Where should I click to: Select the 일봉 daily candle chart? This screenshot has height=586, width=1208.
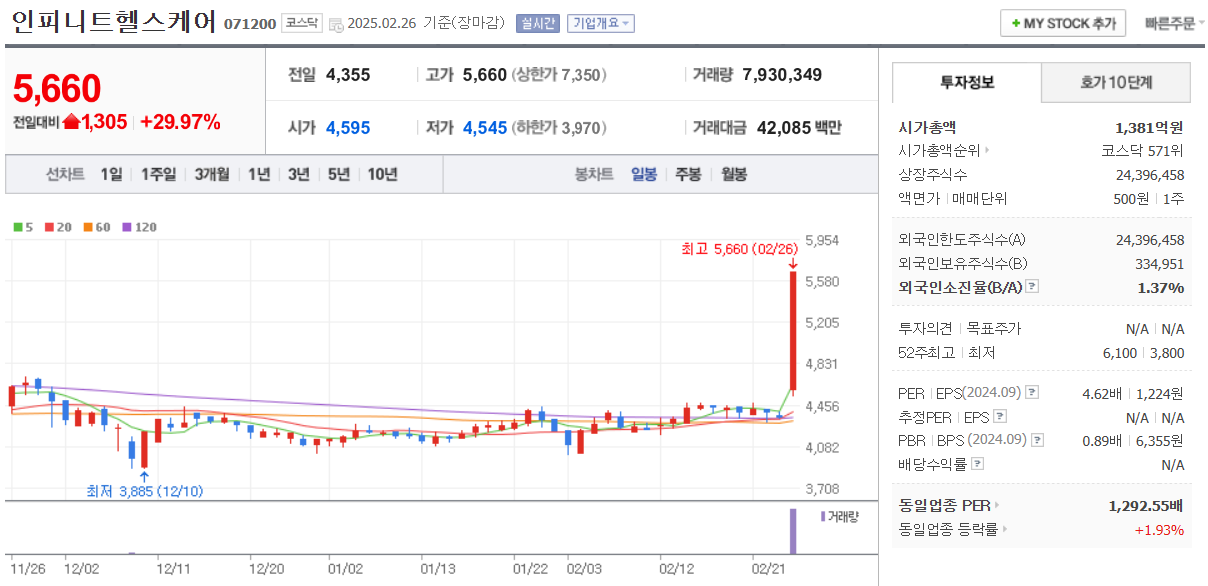[644, 174]
